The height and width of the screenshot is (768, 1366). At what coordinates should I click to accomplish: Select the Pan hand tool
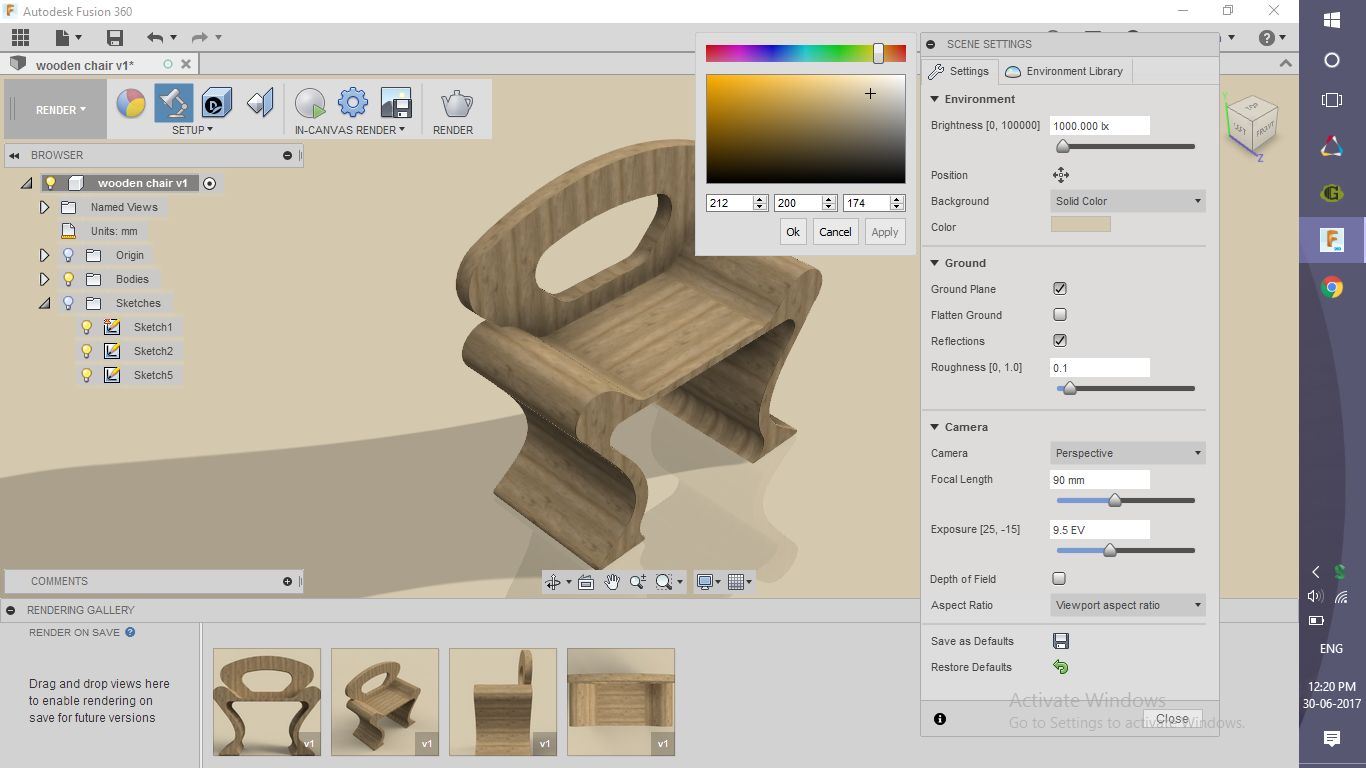tap(611, 582)
